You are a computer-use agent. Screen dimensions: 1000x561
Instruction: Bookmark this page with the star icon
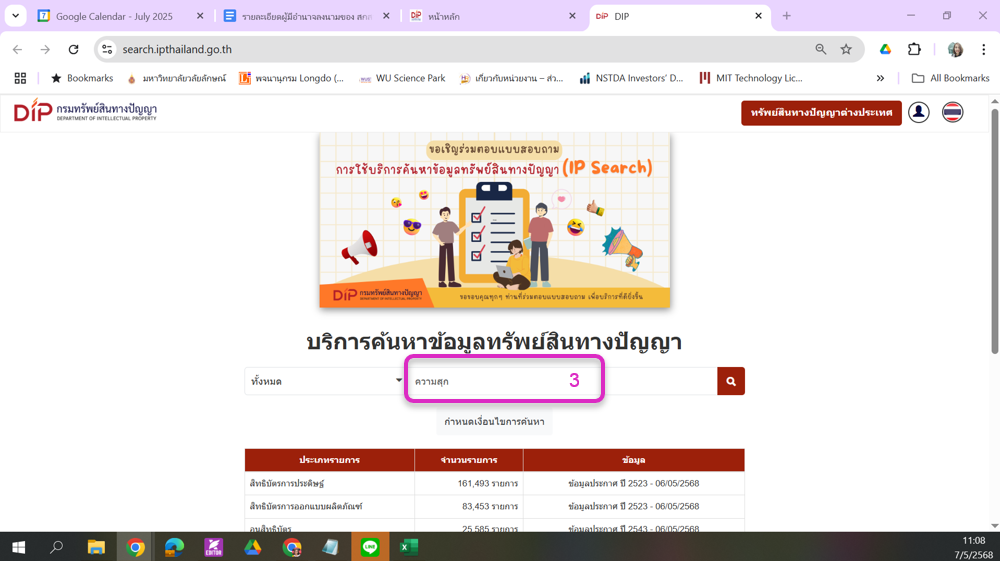pos(846,49)
